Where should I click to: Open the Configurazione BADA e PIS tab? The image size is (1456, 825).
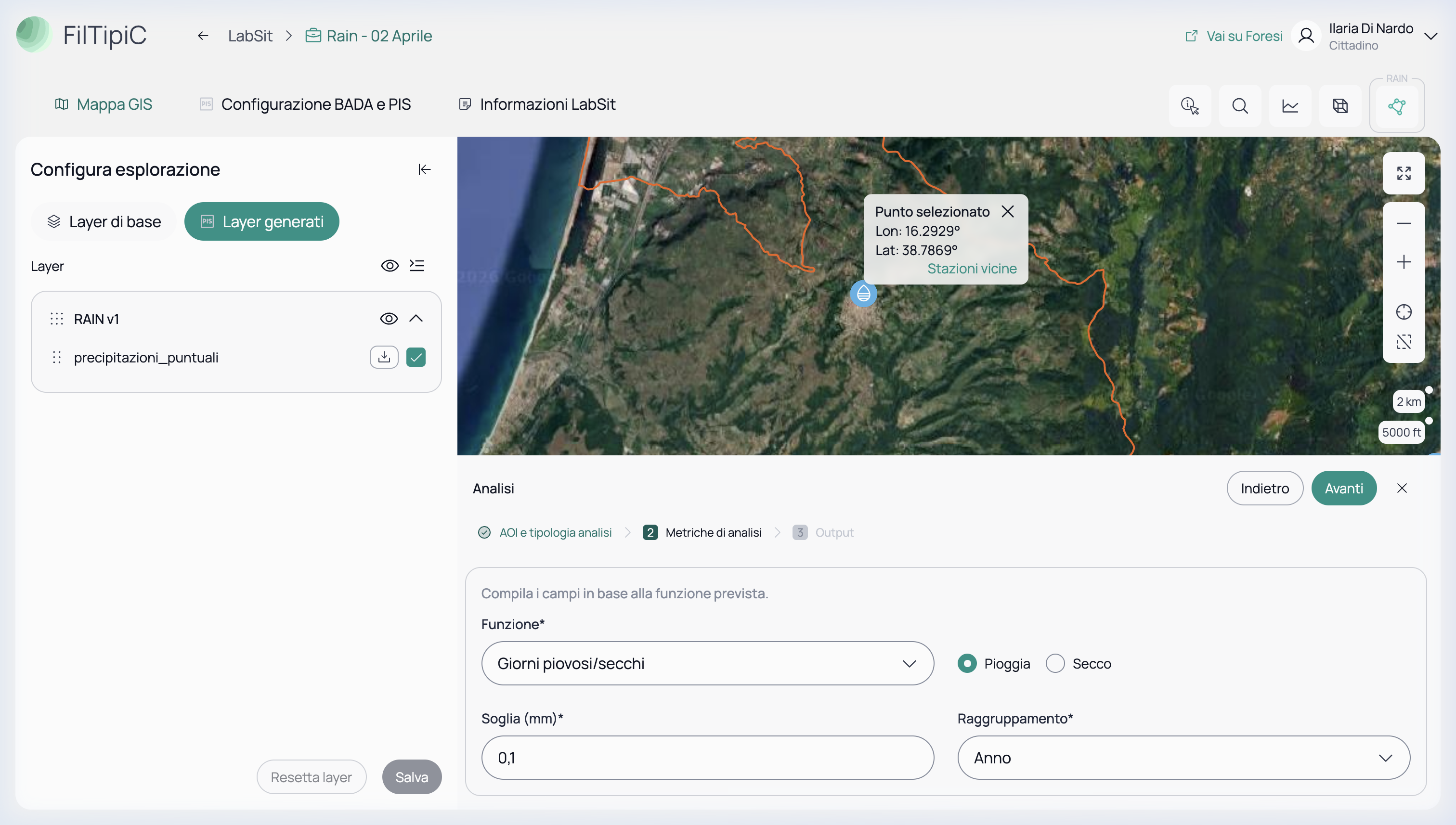[x=305, y=104]
